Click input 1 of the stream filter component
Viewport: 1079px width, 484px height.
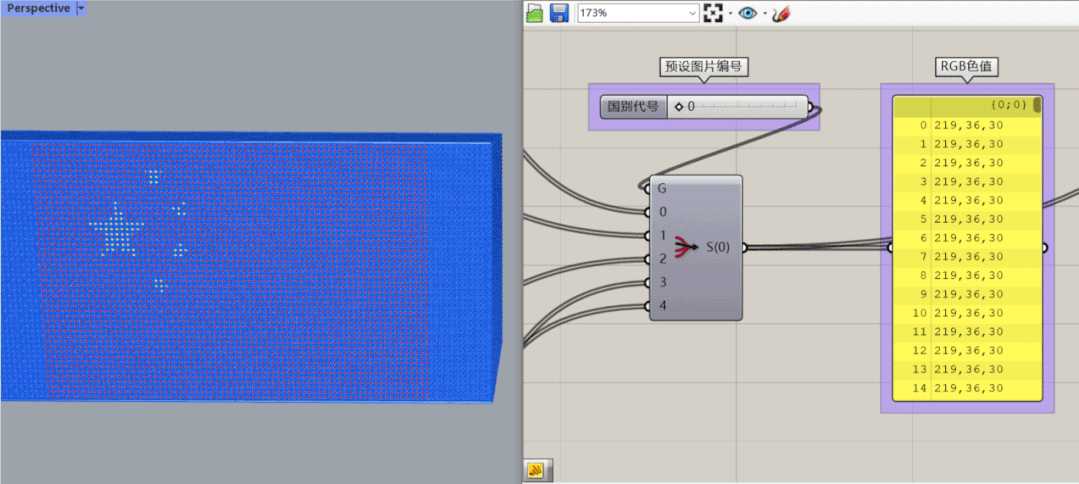(663, 235)
